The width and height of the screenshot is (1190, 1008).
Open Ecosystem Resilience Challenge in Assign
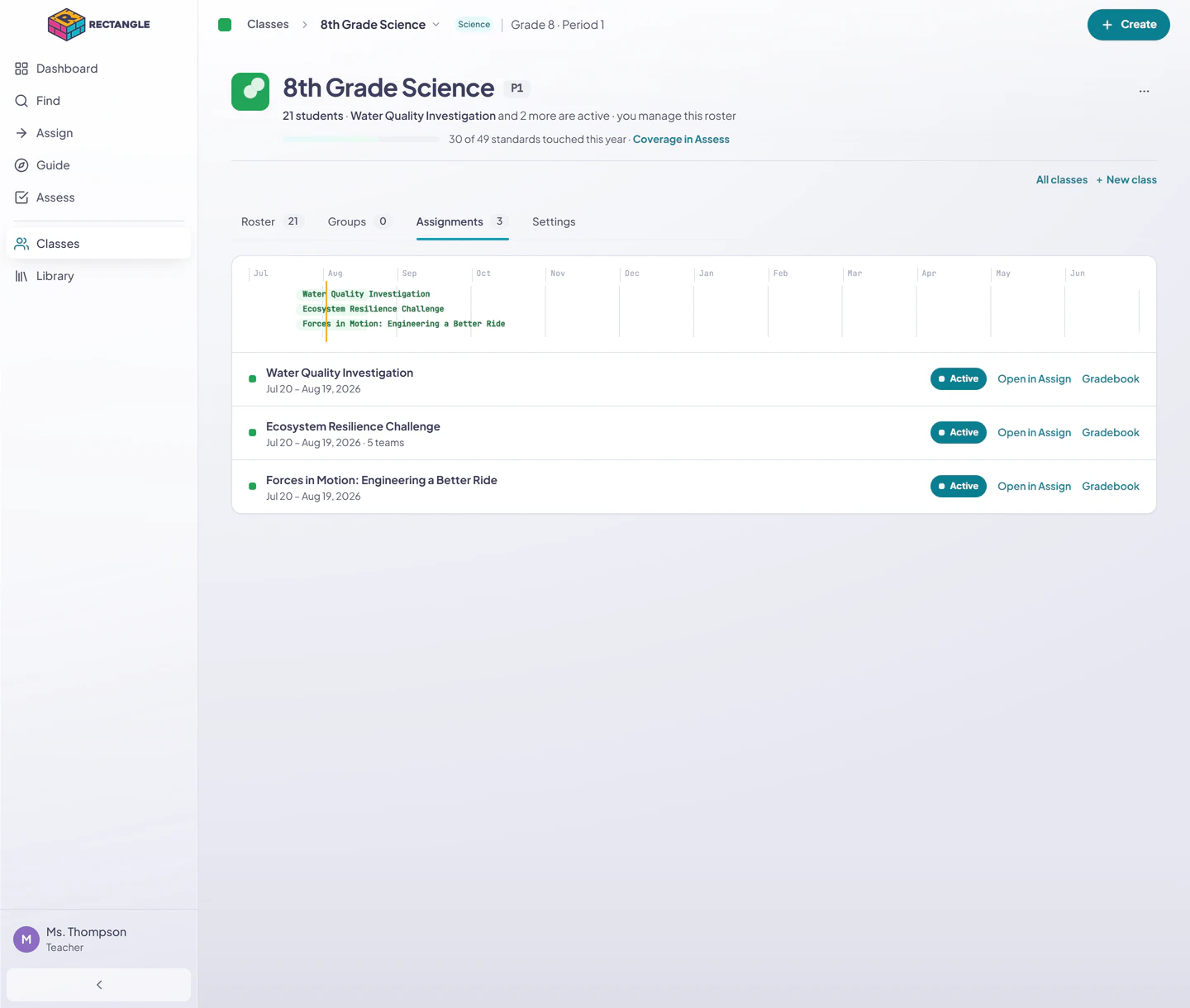pyautogui.click(x=1034, y=433)
